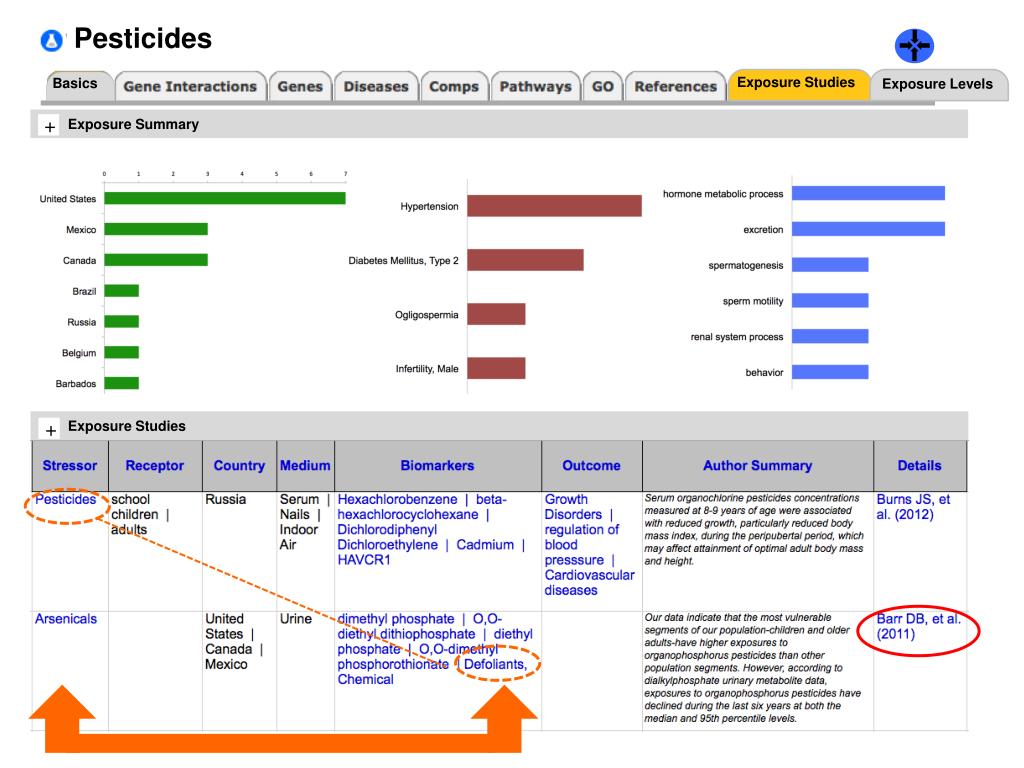
Task: Click the 'renal system process' chart label
Action: coord(737,337)
